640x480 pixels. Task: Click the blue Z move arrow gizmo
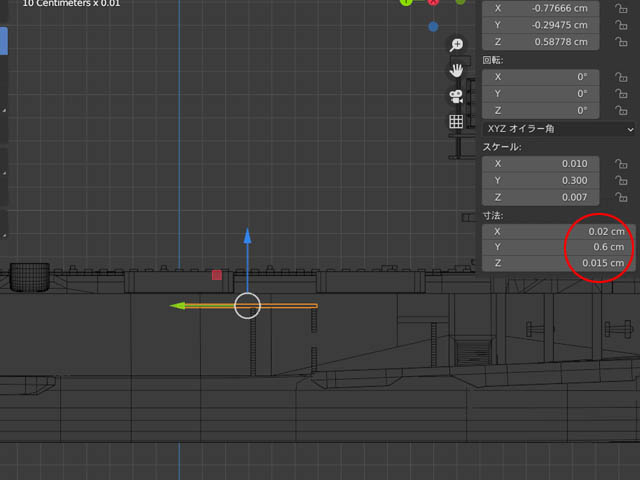pos(247,236)
